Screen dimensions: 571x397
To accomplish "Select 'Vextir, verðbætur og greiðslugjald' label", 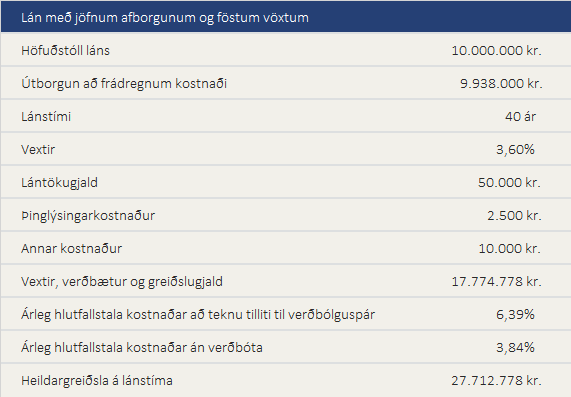I will pyautogui.click(x=122, y=282).
